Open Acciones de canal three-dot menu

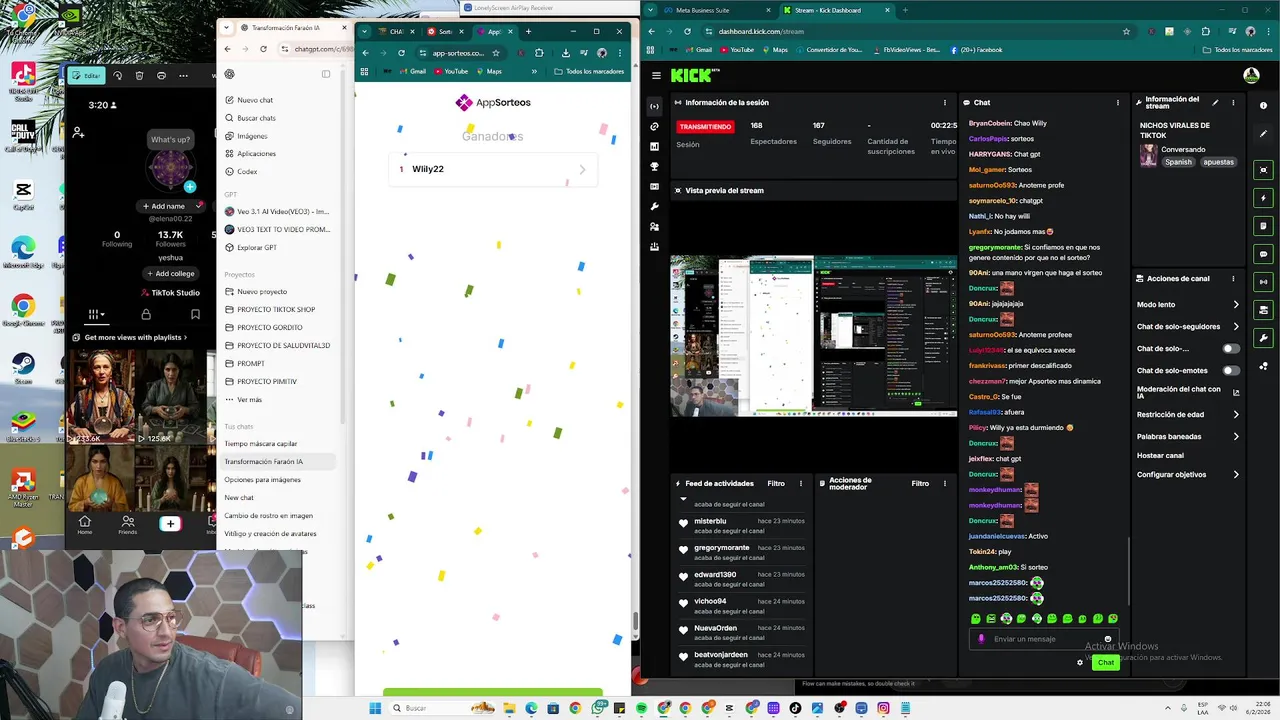pyautogui.click(x=1233, y=279)
